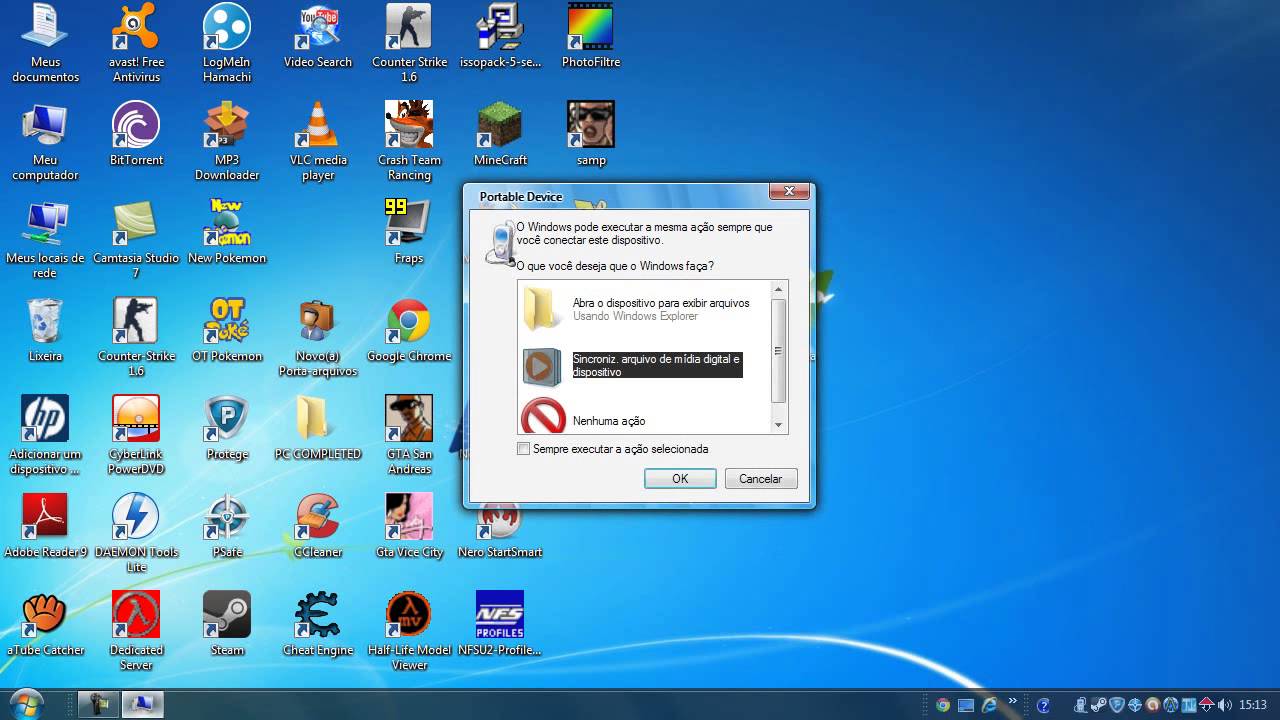Open the MineCraft desktop icon
Screen dimensions: 1280x720
[500, 134]
